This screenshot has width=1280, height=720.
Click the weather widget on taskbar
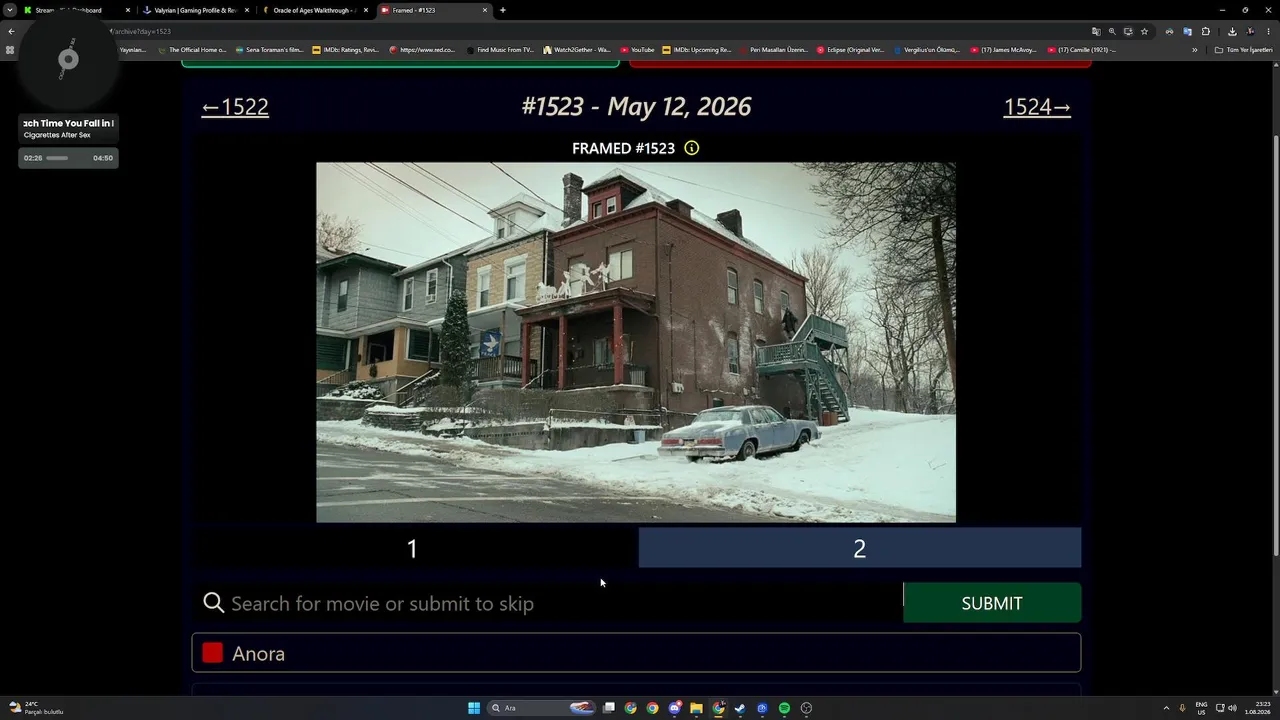point(36,708)
